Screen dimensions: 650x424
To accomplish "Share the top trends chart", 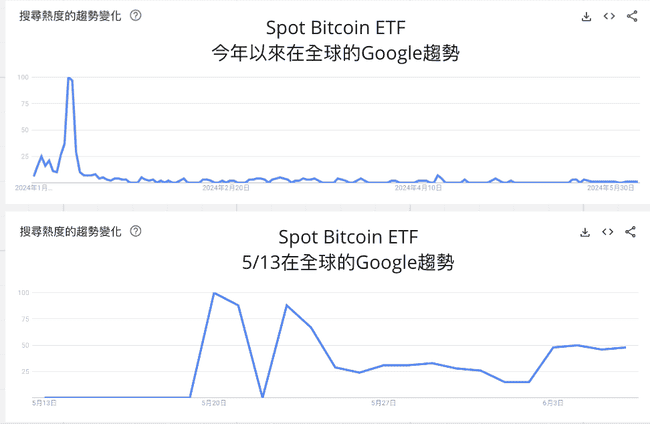I will 632,16.
